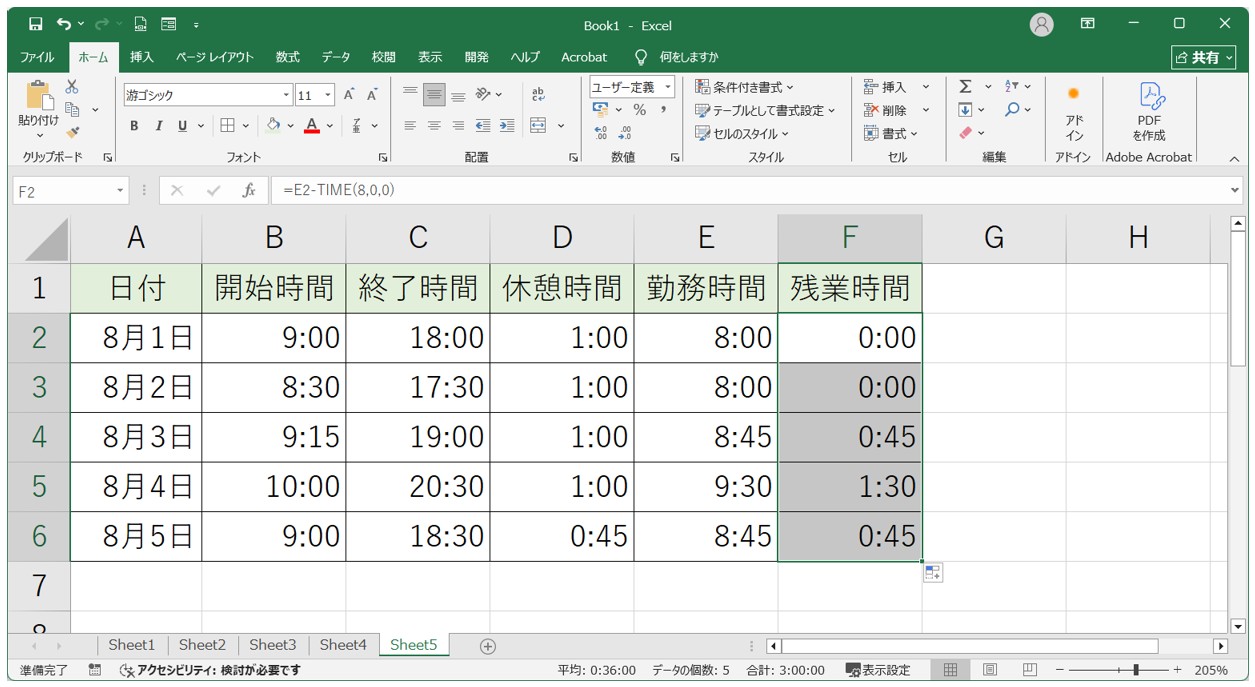Click Insert Function fx icon
Viewport: 1255px width, 687px height.
pyautogui.click(x=249, y=190)
